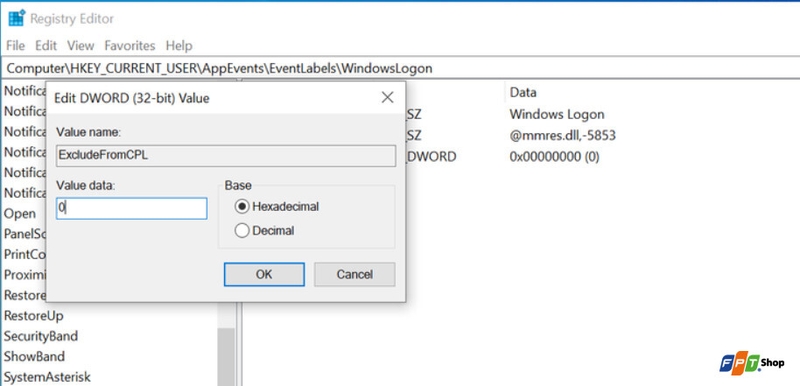Select the ShowBand tree key

click(x=34, y=356)
